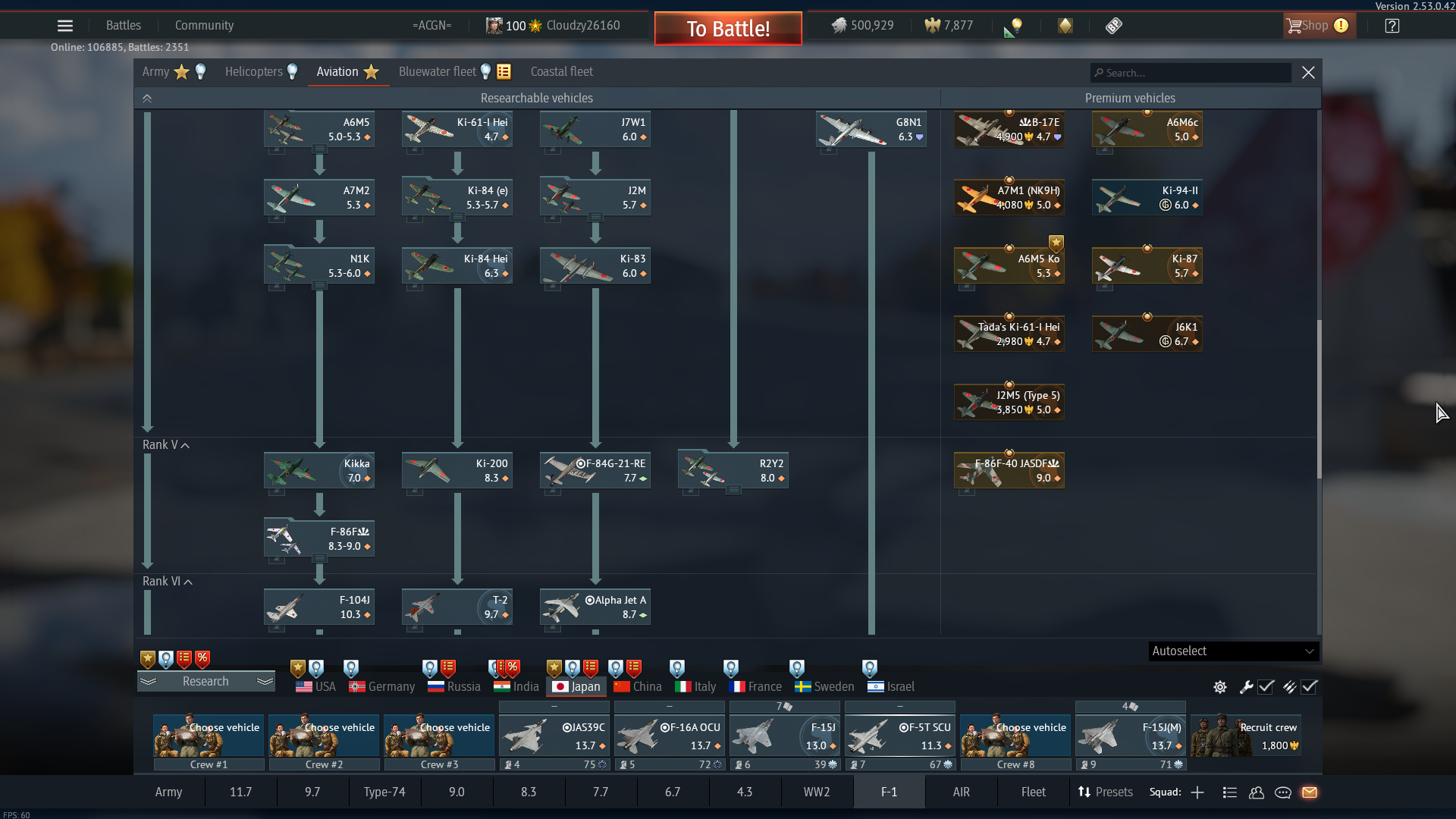The width and height of the screenshot is (1456, 819).
Task: Switch to Helicopters tab
Action: (x=254, y=72)
